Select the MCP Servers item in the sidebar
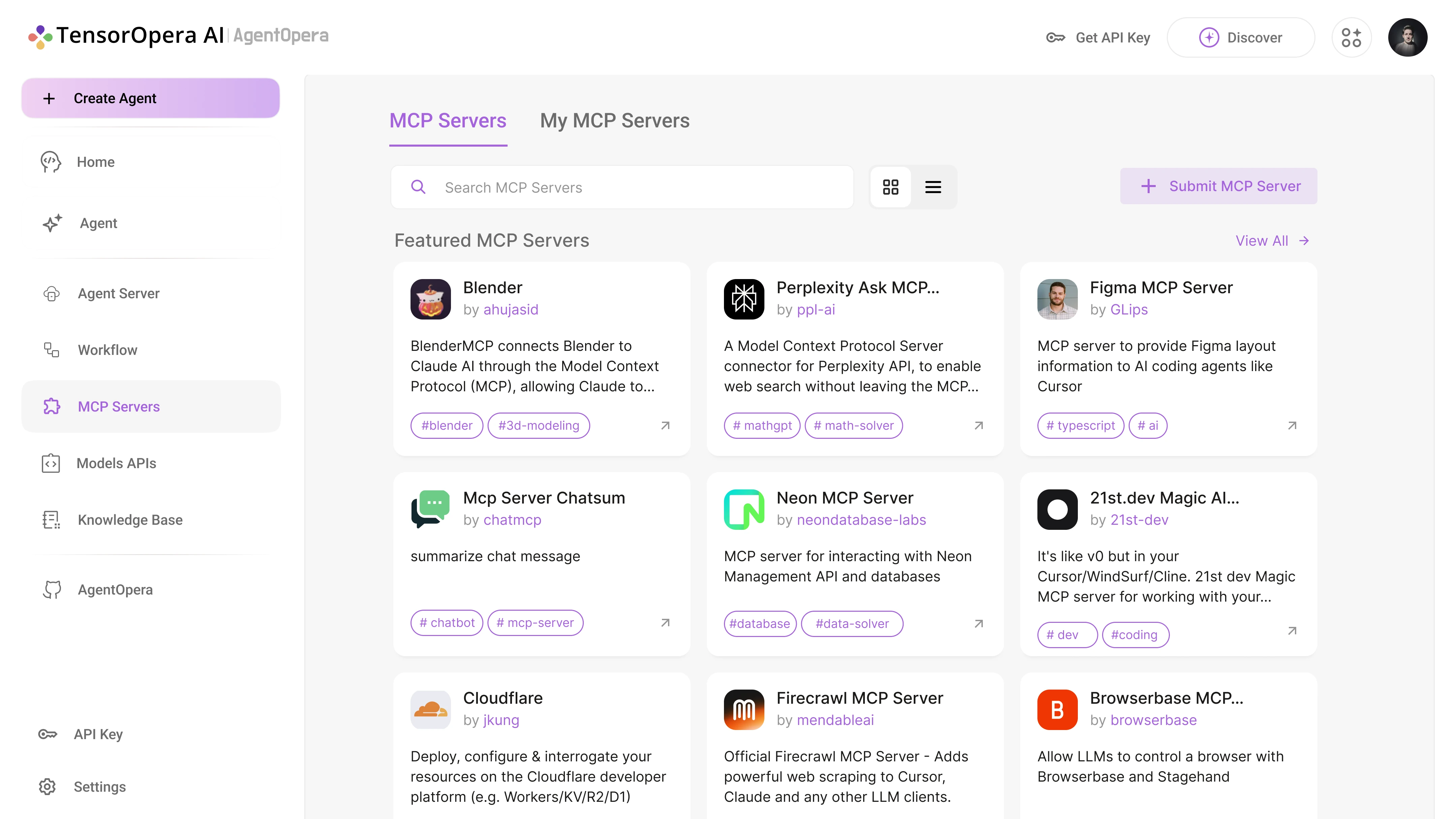 [x=119, y=406]
